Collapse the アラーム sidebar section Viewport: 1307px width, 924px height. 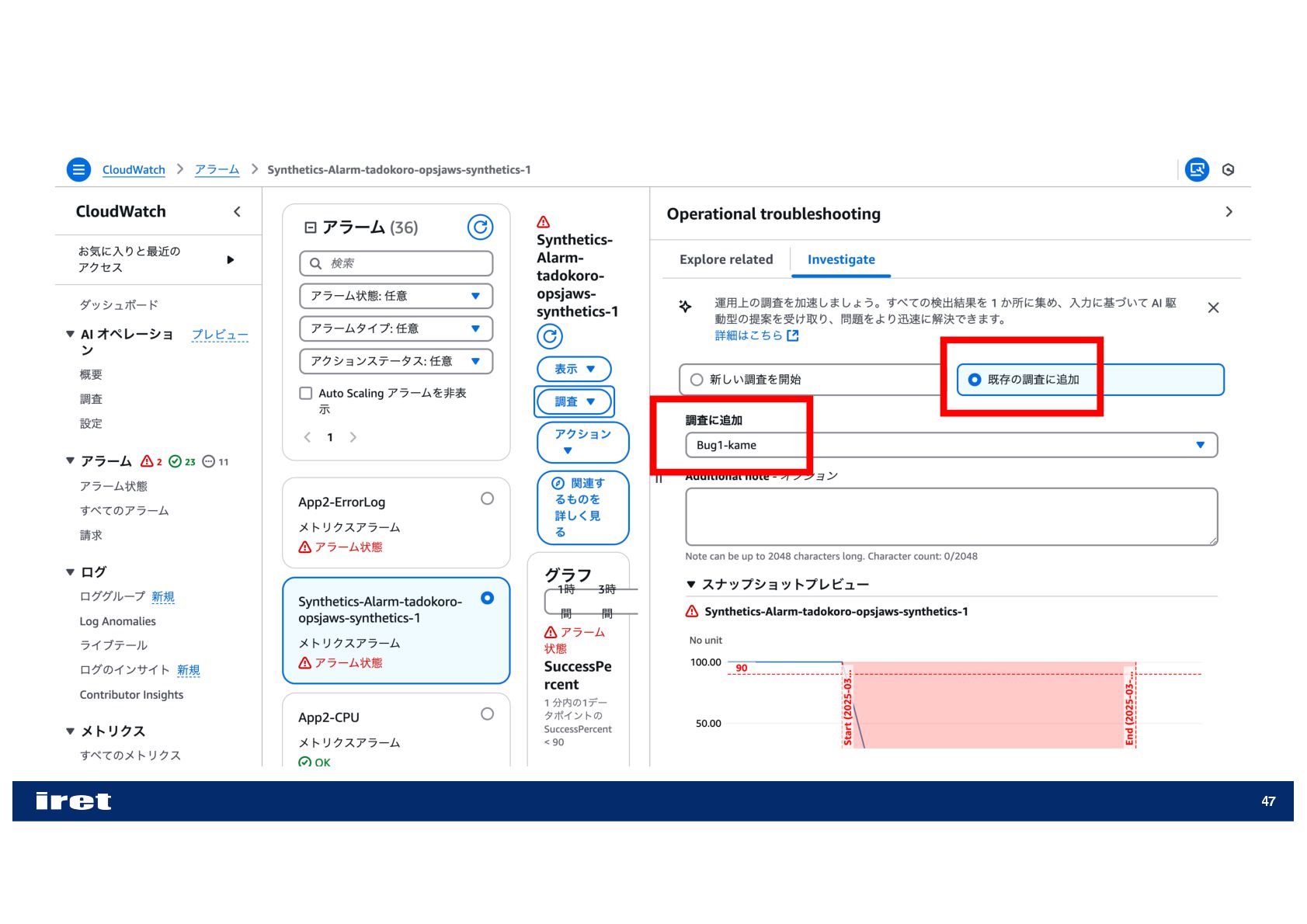pyautogui.click(x=71, y=461)
